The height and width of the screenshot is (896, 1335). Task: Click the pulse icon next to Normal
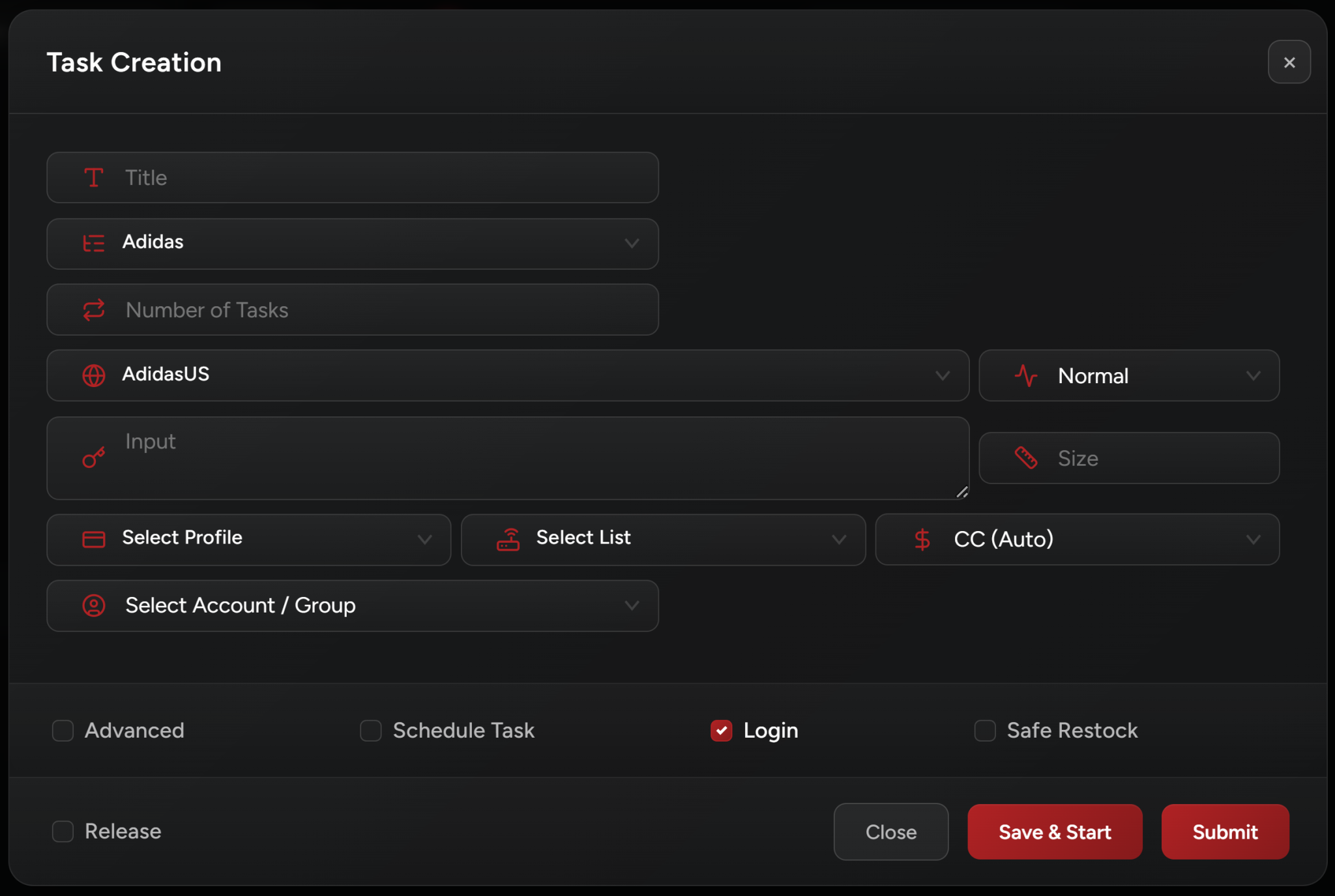tap(1026, 376)
